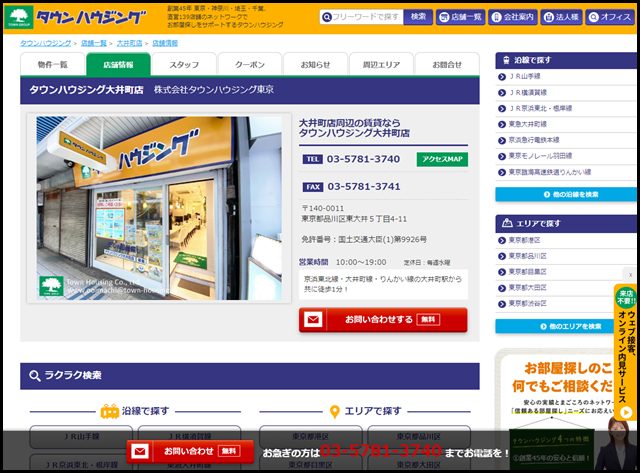Click envelope icon on お問い合わせする button
The height and width of the screenshot is (473, 640).
tap(313, 320)
